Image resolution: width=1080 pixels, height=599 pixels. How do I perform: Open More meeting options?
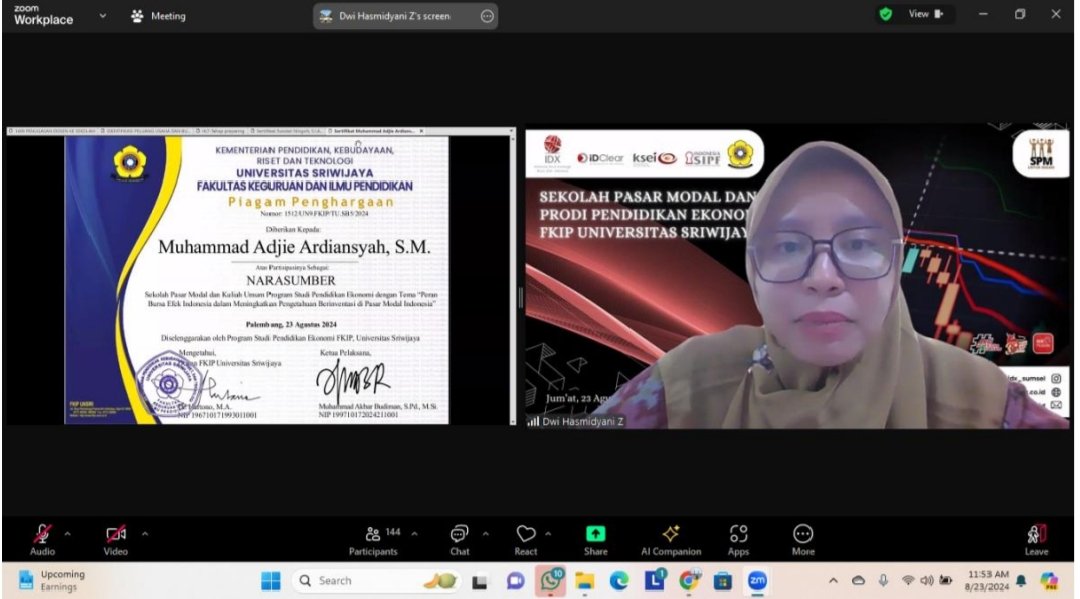(x=803, y=539)
